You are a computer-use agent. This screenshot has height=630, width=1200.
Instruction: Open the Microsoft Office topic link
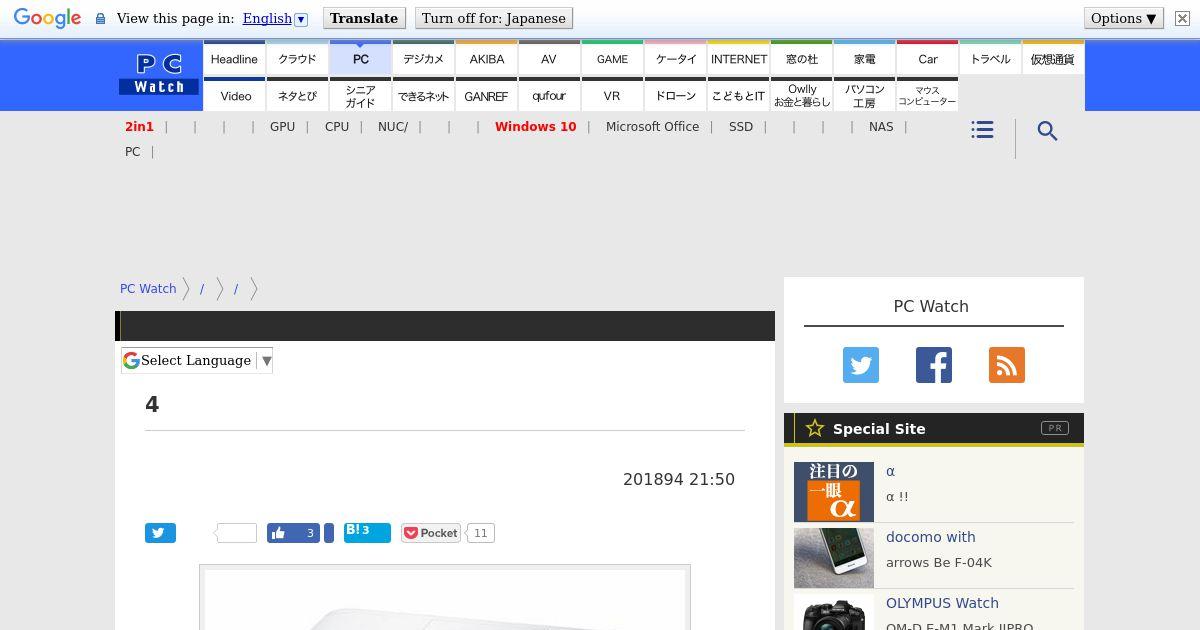click(x=652, y=127)
